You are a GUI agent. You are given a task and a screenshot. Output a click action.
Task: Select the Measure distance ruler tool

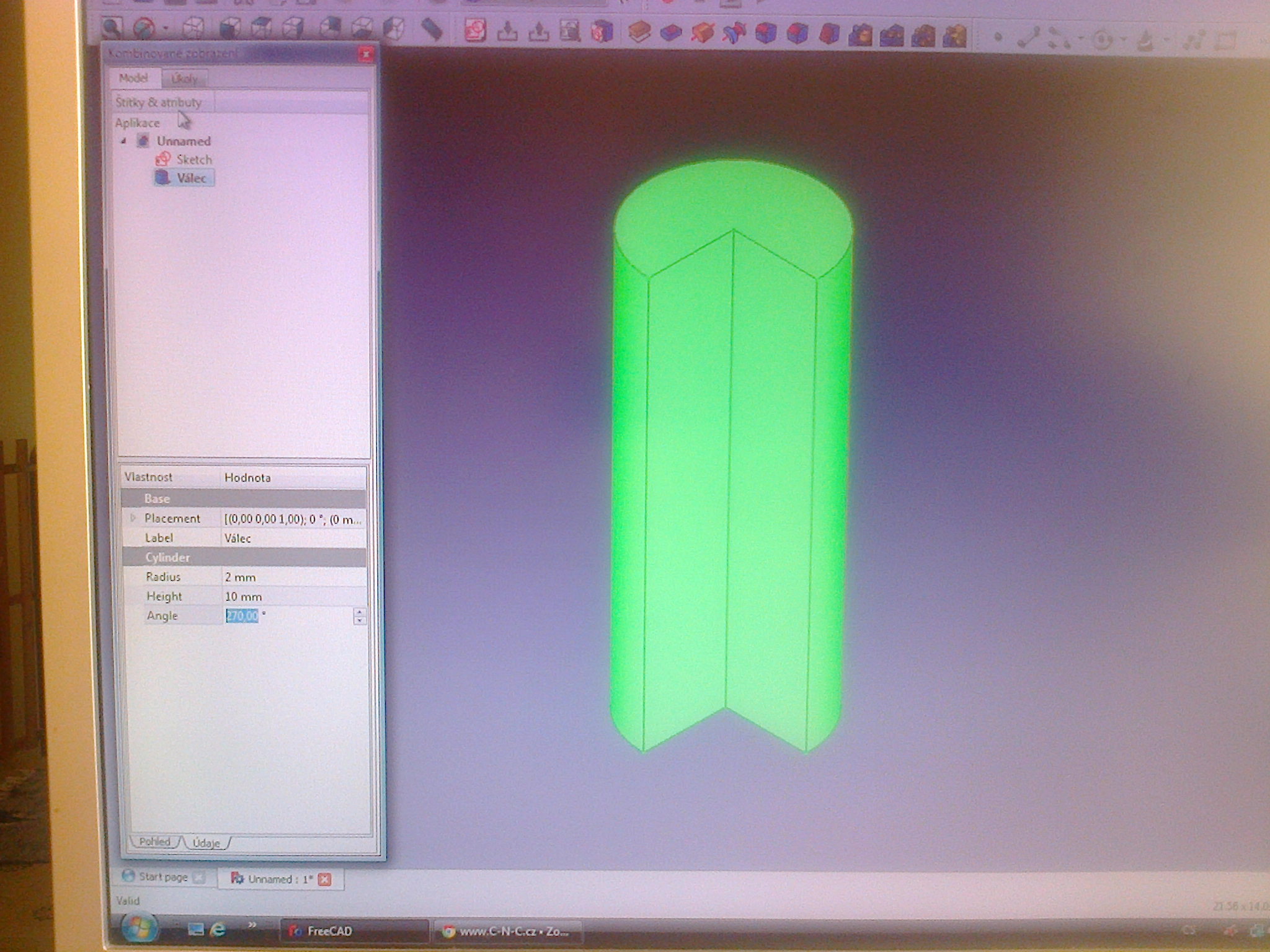[x=431, y=29]
